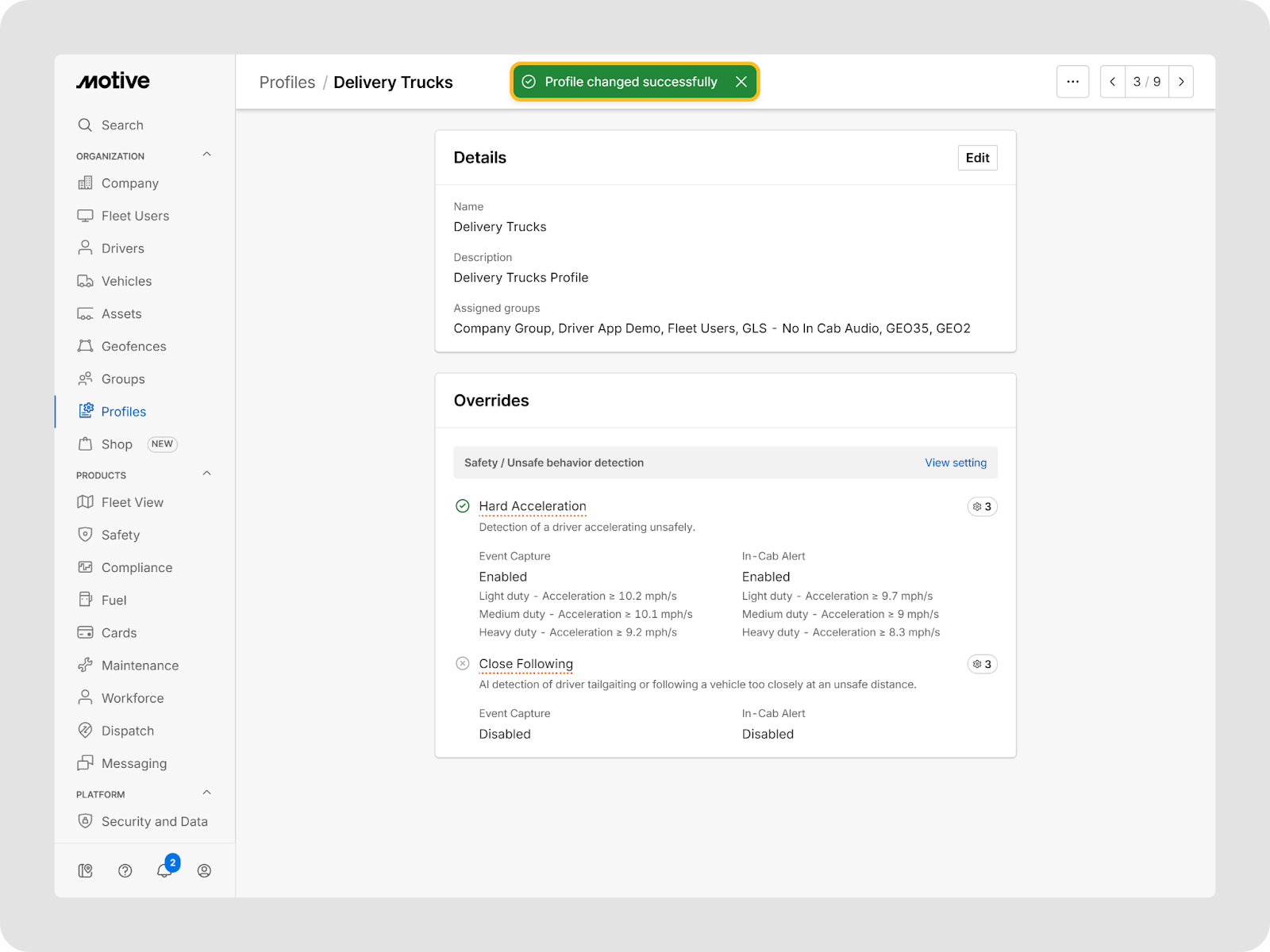Toggle the Close Following disabled status icon
This screenshot has width=1270, height=952.
[463, 664]
